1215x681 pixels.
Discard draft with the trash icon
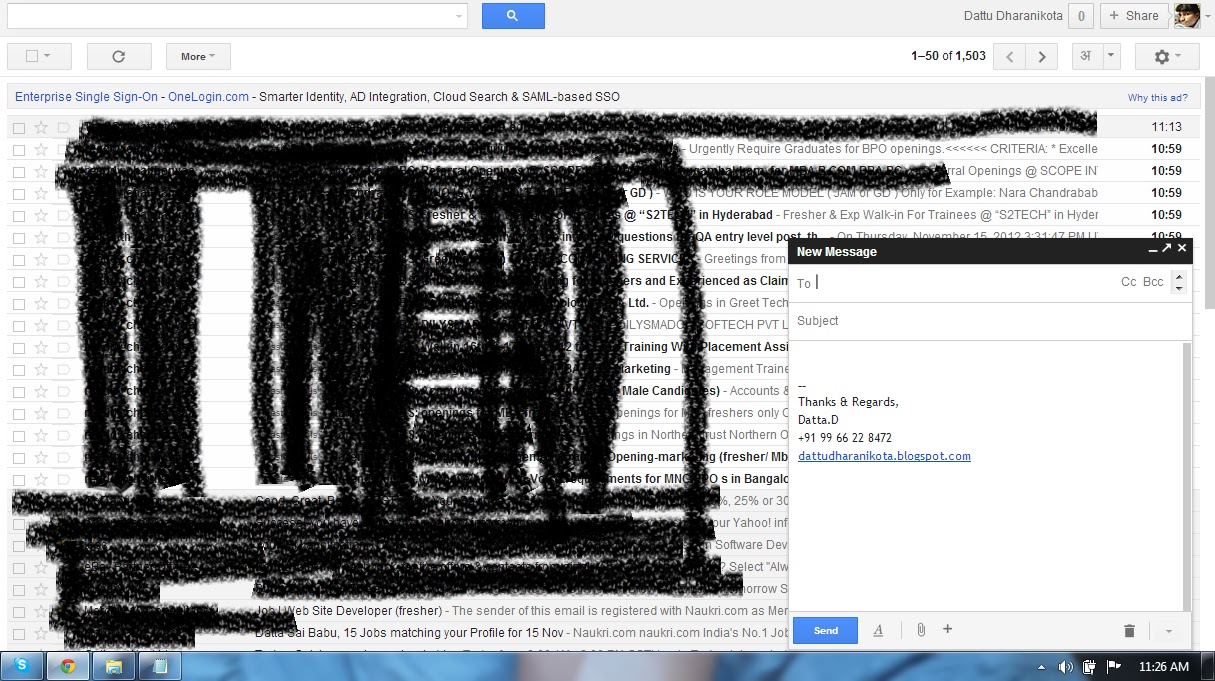pos(1129,631)
